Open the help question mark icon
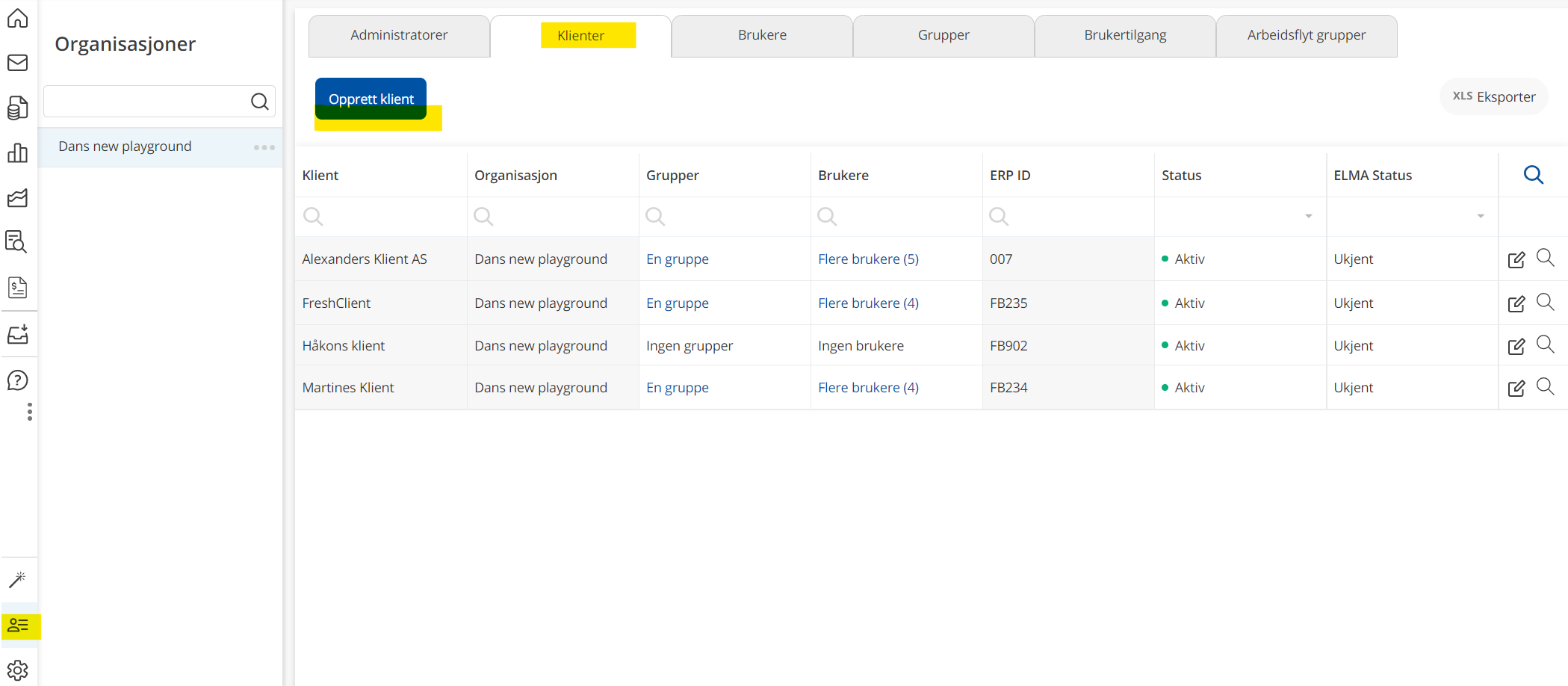 coord(18,380)
